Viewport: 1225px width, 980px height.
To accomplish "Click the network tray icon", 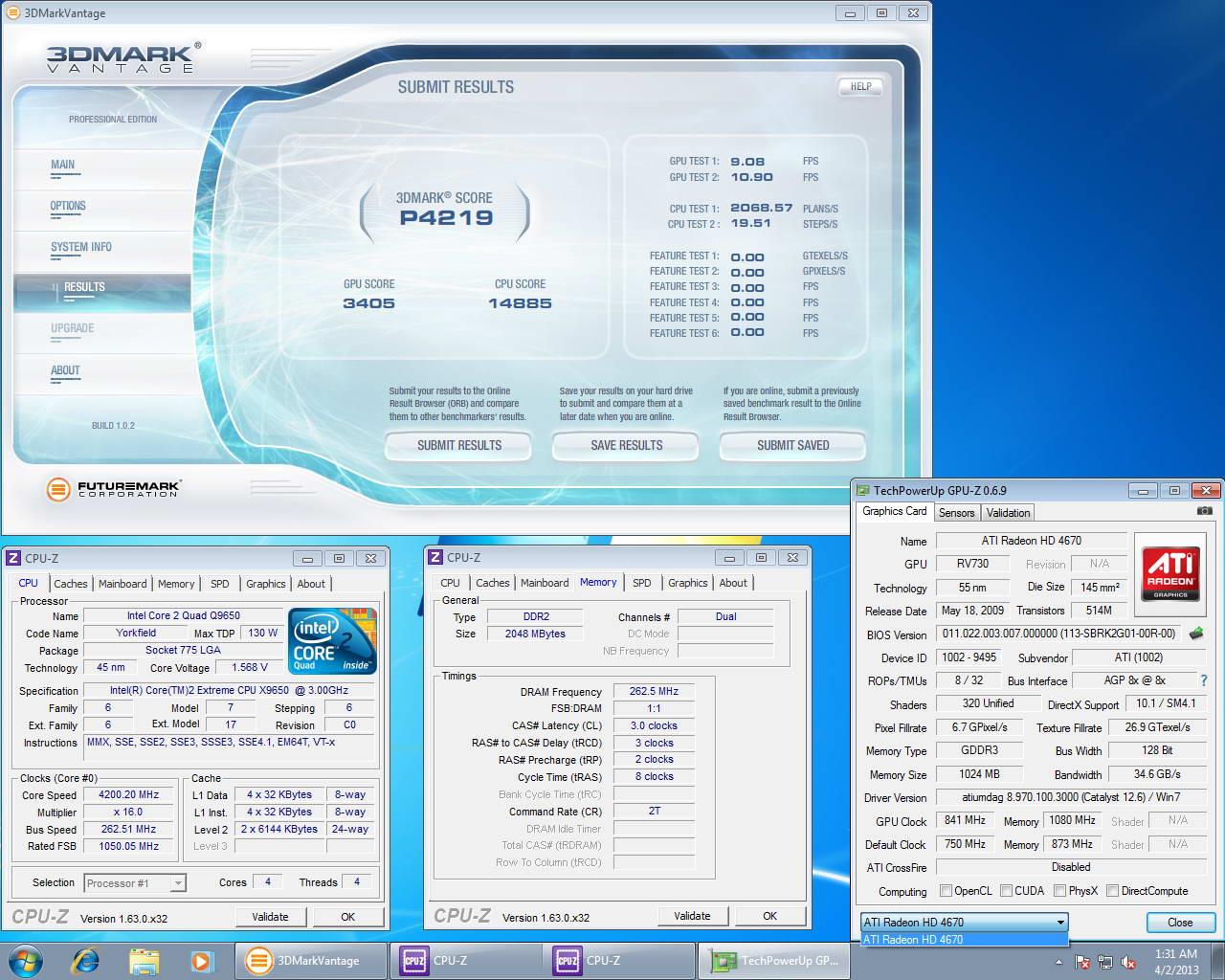I will tap(1106, 962).
